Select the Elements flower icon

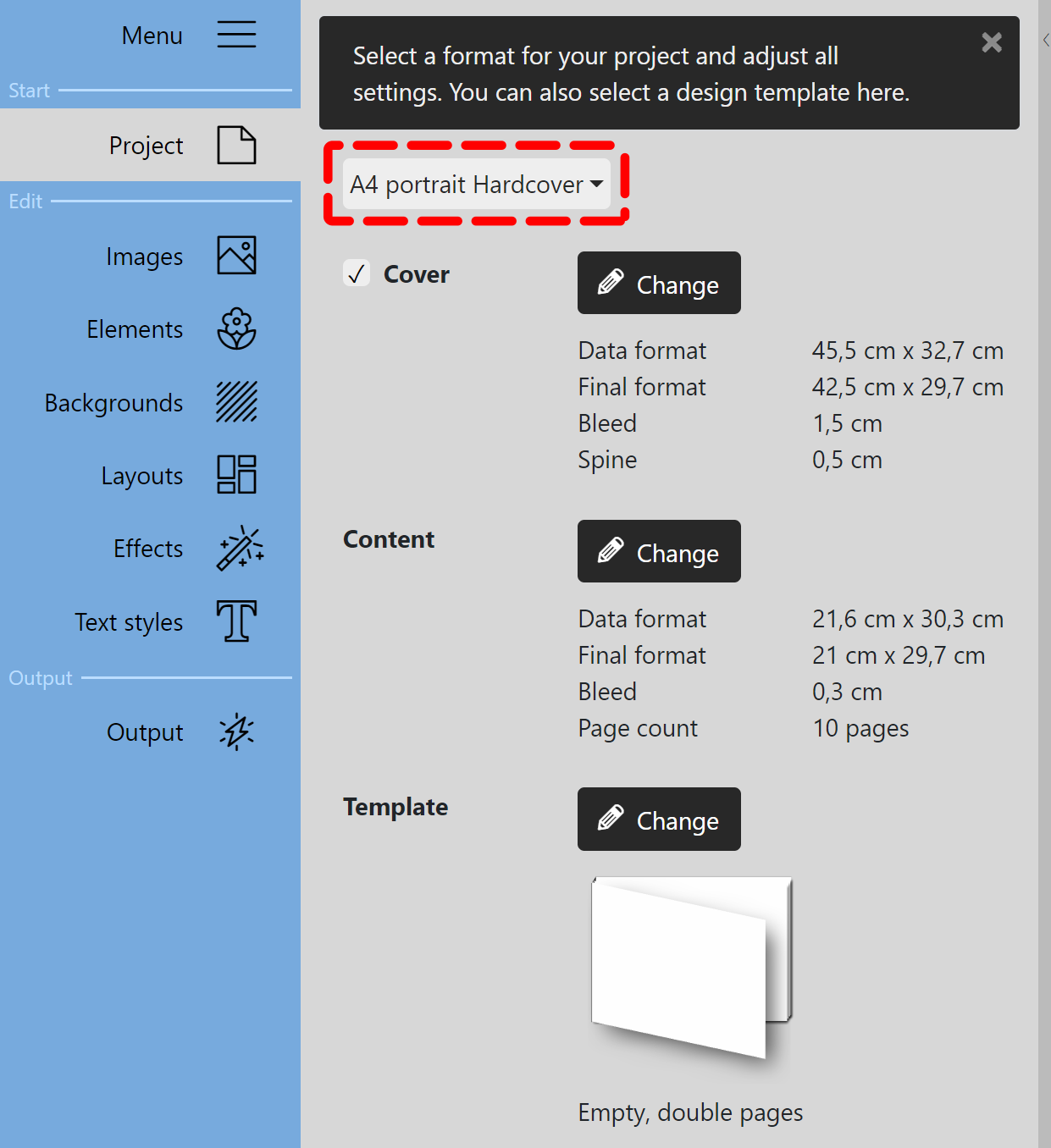[236, 328]
